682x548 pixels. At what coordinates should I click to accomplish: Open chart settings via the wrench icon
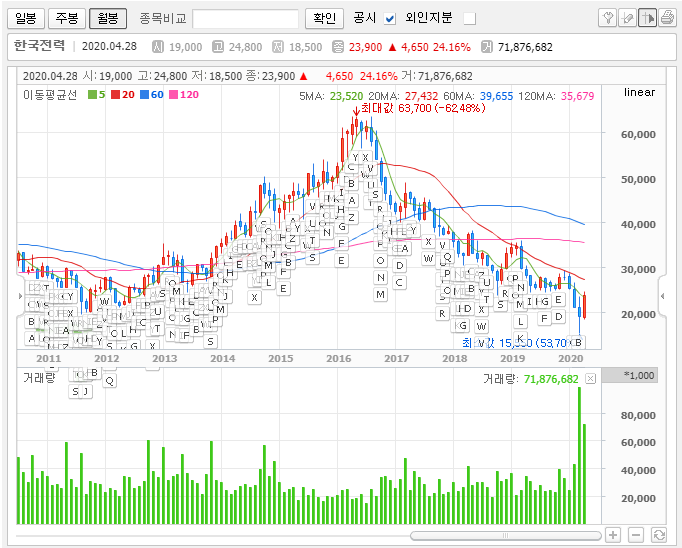pos(607,18)
